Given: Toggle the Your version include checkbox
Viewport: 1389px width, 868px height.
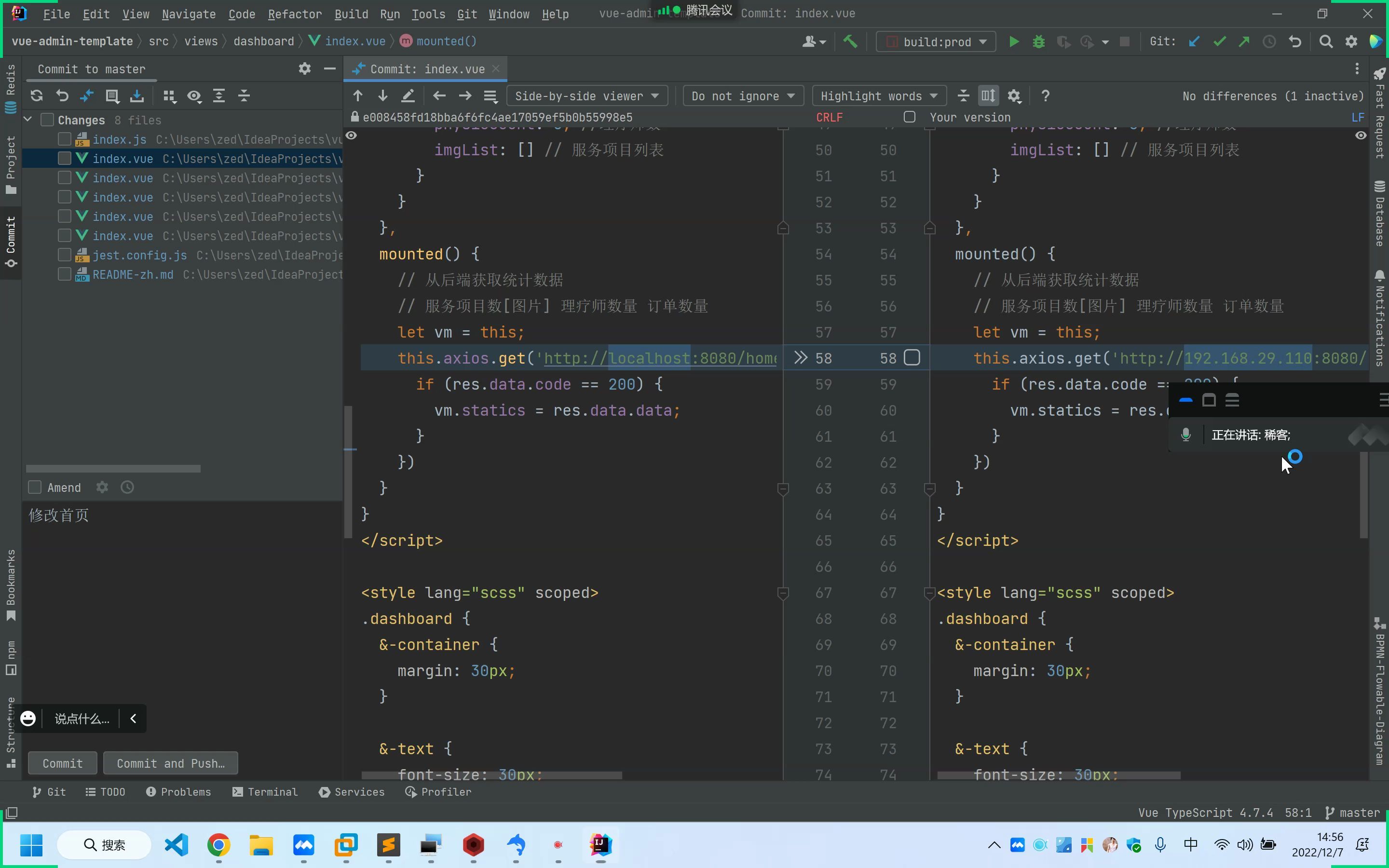Looking at the screenshot, I should tap(910, 117).
